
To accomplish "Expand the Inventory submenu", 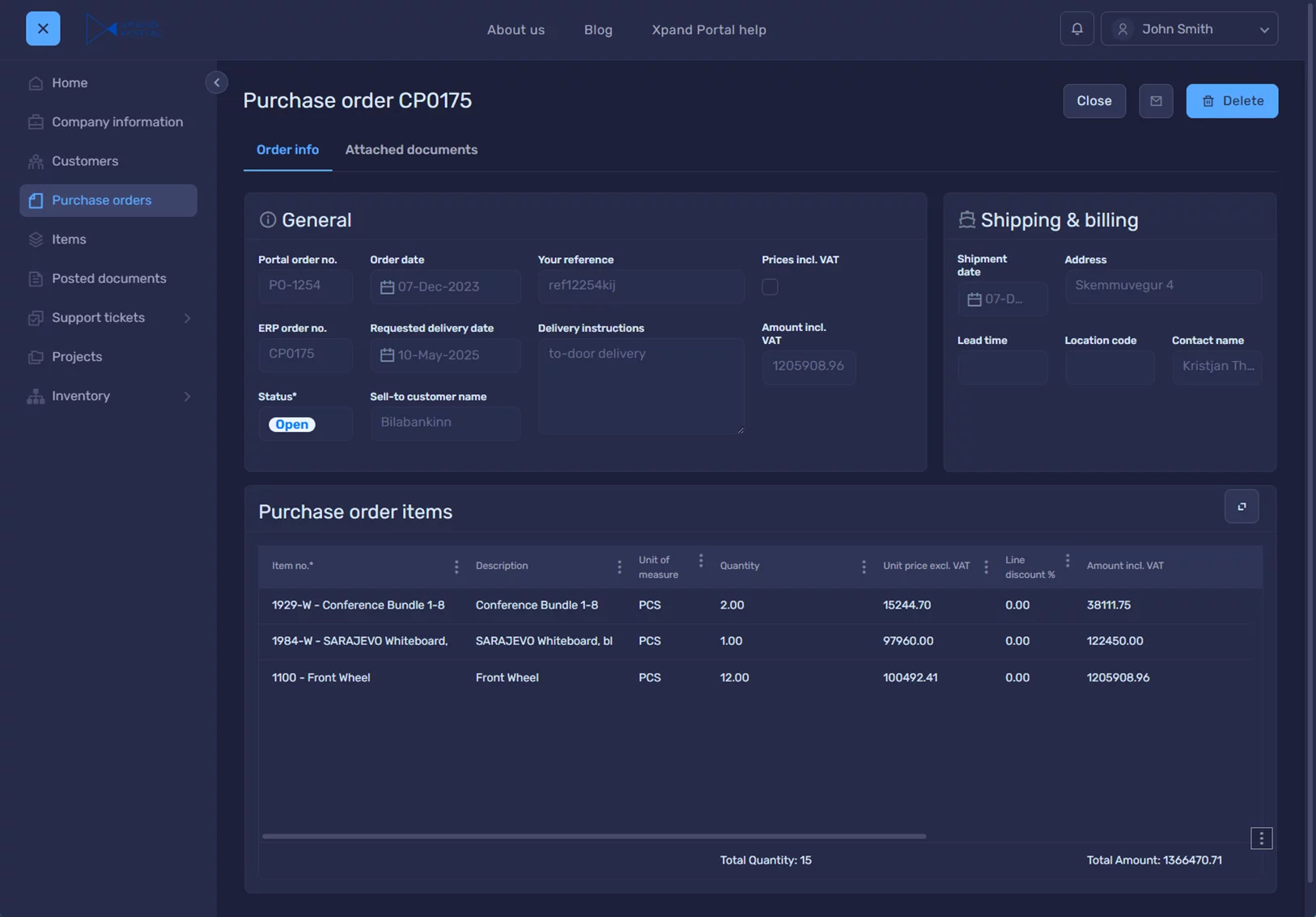I will (x=187, y=397).
